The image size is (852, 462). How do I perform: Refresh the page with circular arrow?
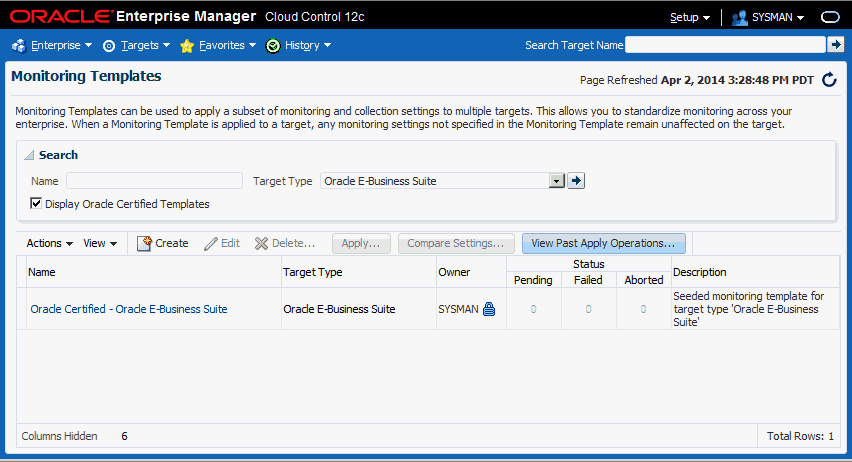pyautogui.click(x=829, y=80)
